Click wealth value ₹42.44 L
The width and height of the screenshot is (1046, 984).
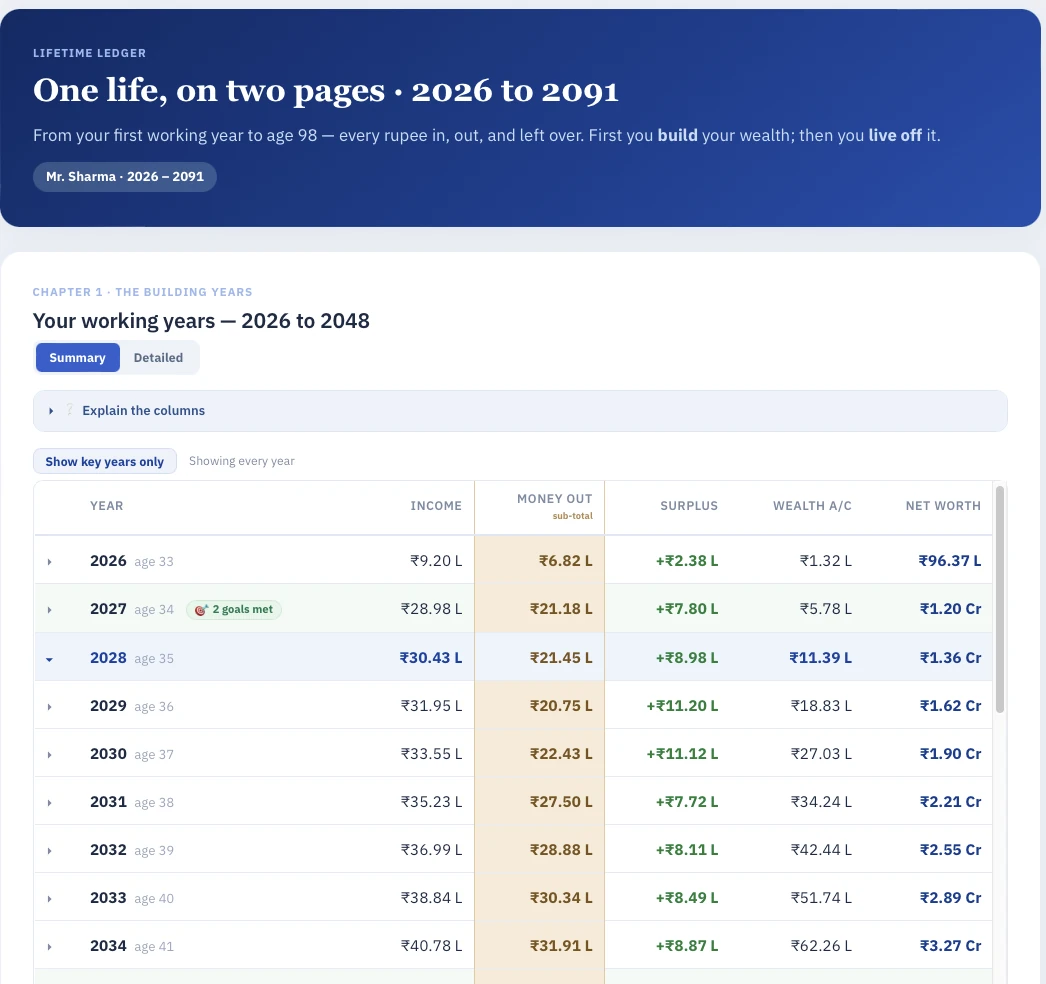click(x=821, y=850)
